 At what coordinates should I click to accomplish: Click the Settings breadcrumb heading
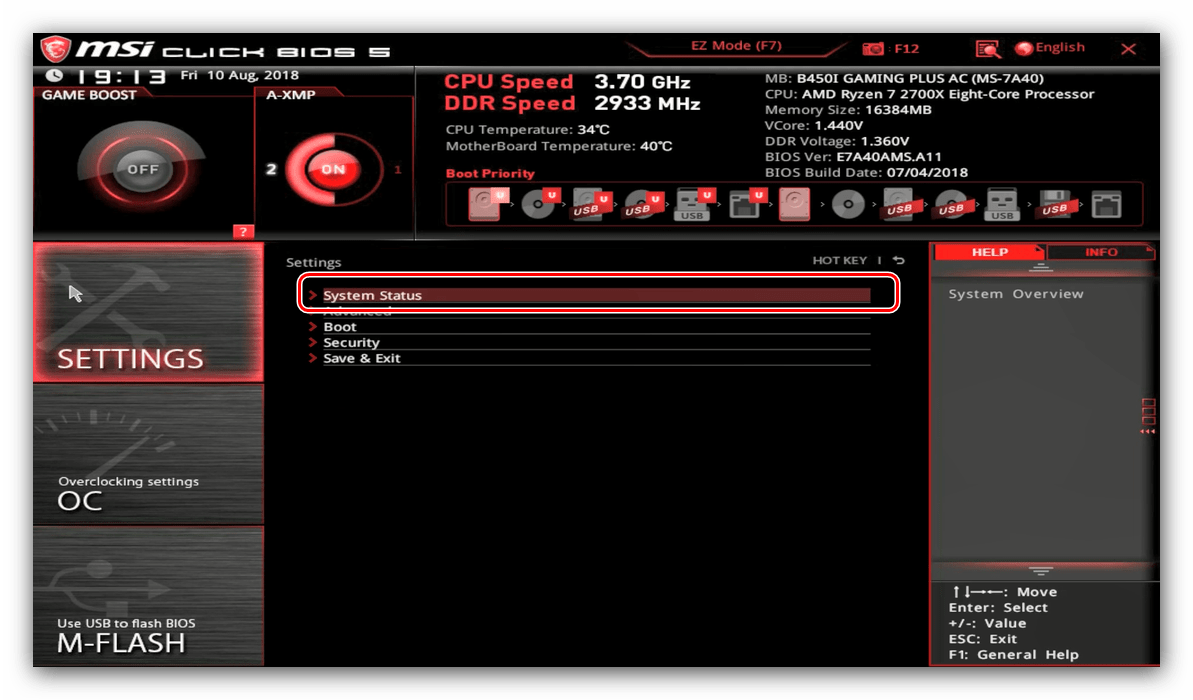point(313,262)
